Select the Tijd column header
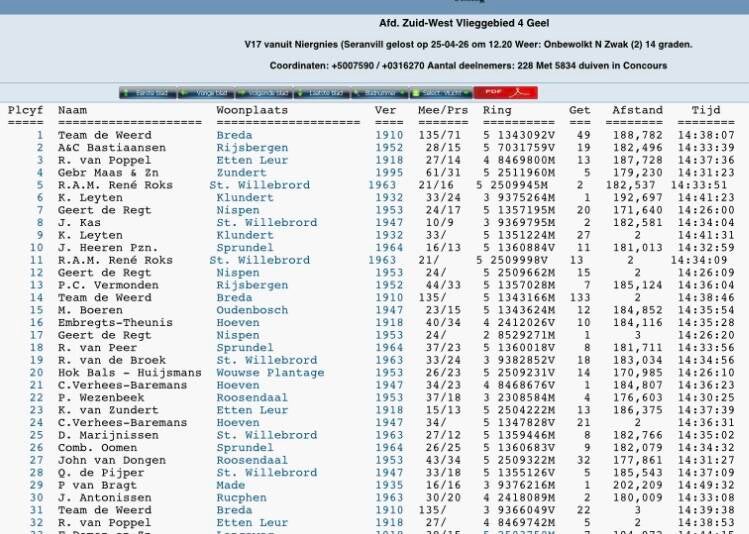Image resolution: width=749 pixels, height=534 pixels. (x=706, y=110)
